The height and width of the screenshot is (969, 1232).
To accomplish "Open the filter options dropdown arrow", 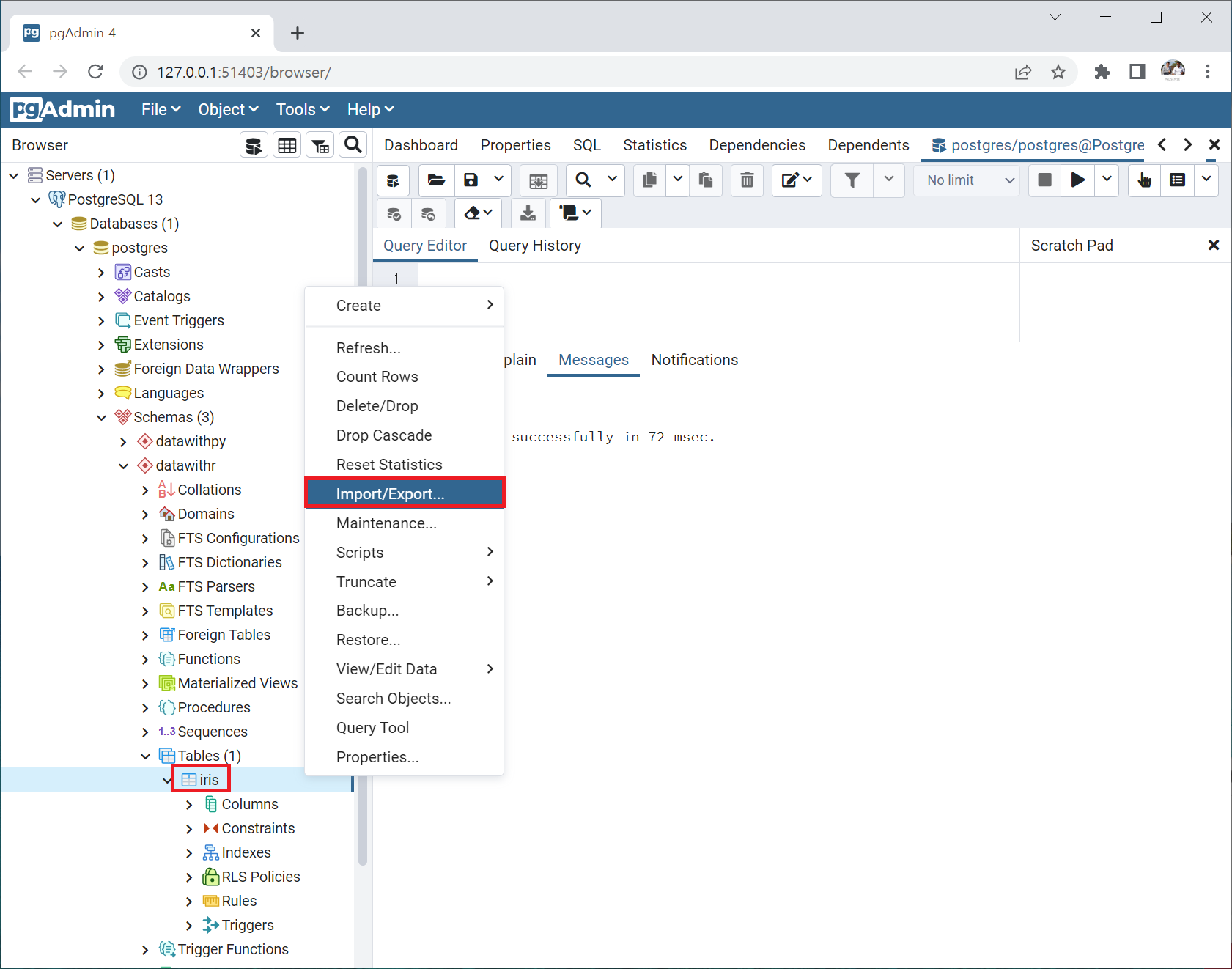I will pos(889,180).
